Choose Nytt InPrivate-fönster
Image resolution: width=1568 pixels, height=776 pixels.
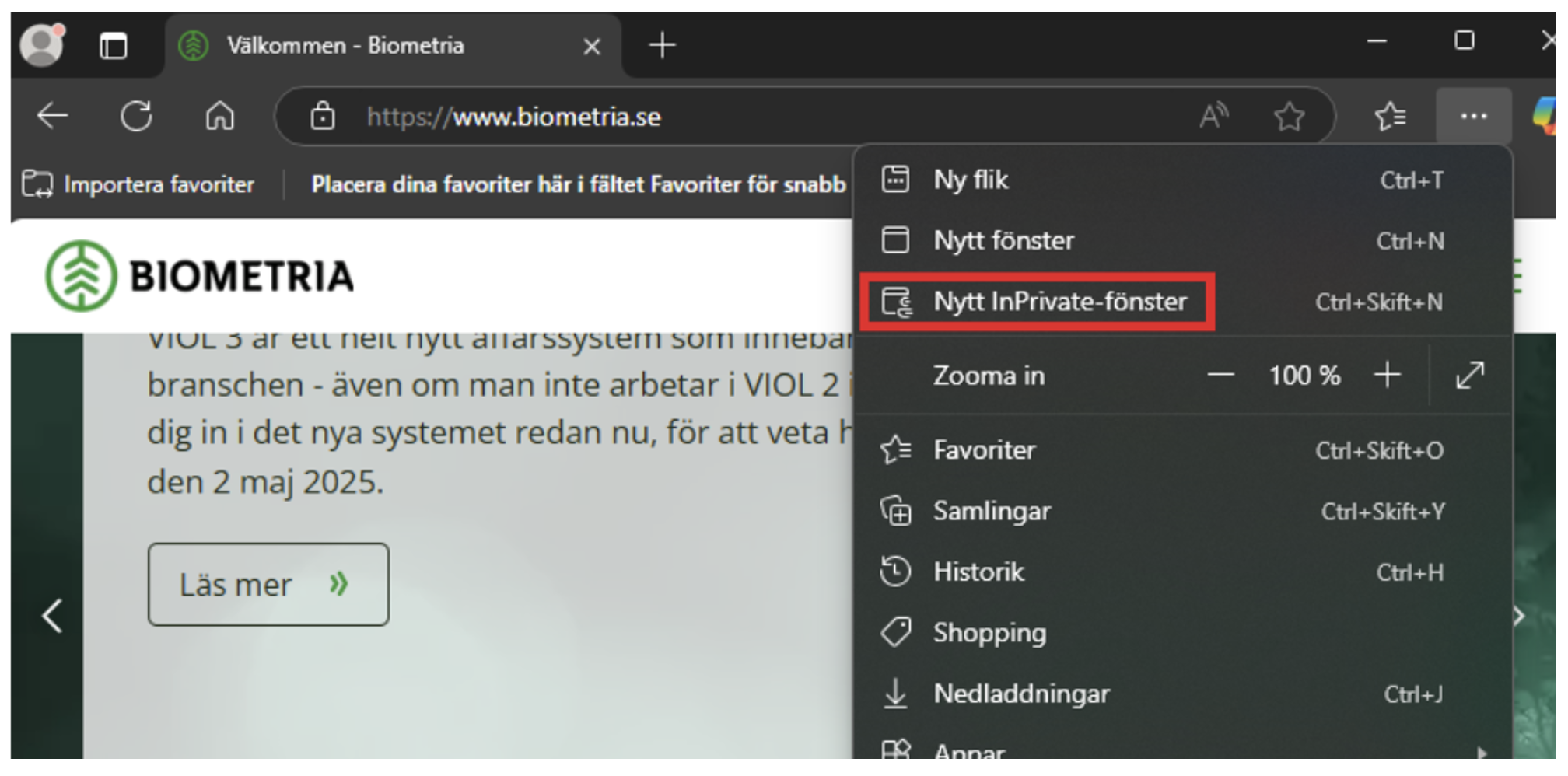click(1182, 302)
